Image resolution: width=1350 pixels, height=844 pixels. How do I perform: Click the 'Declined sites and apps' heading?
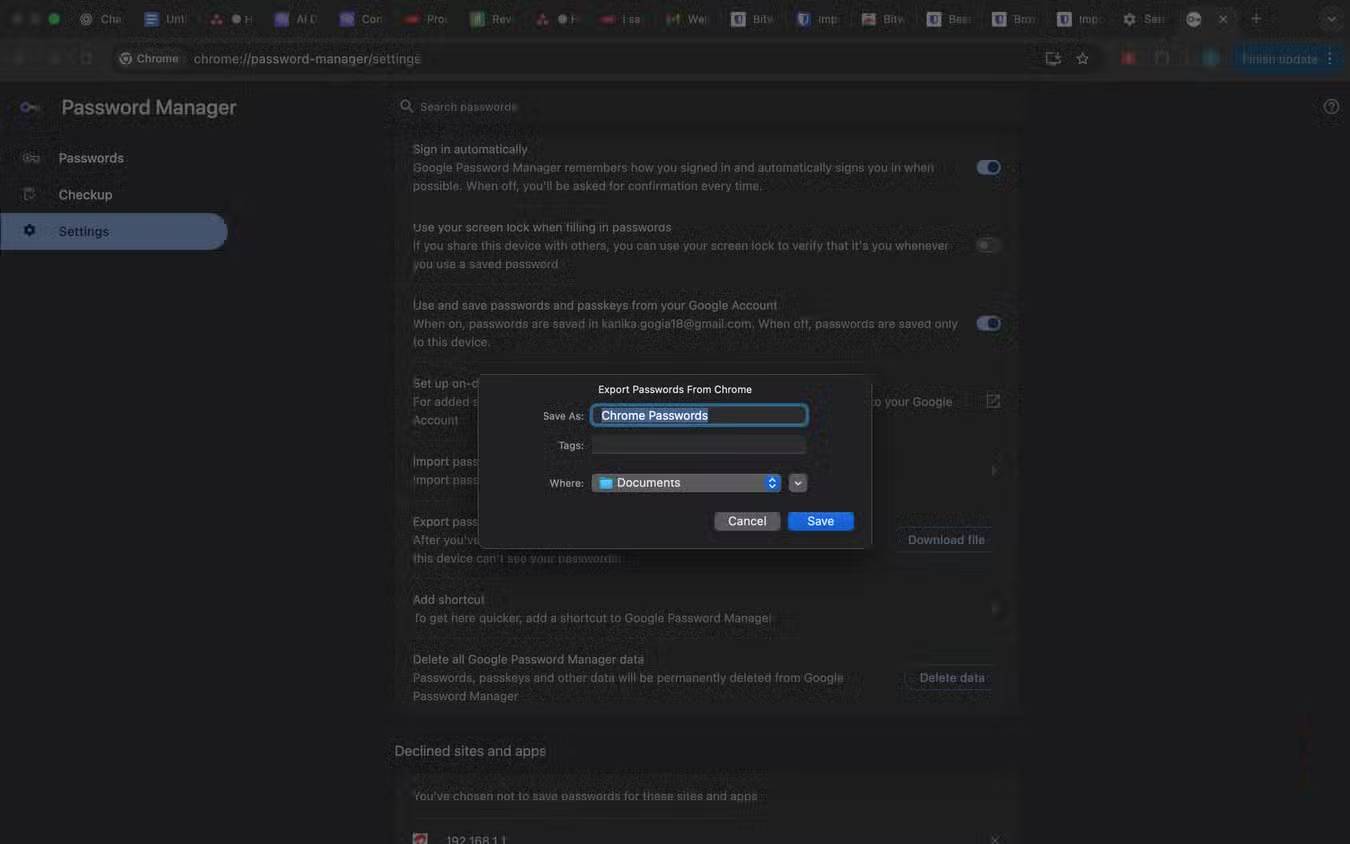tap(470, 751)
